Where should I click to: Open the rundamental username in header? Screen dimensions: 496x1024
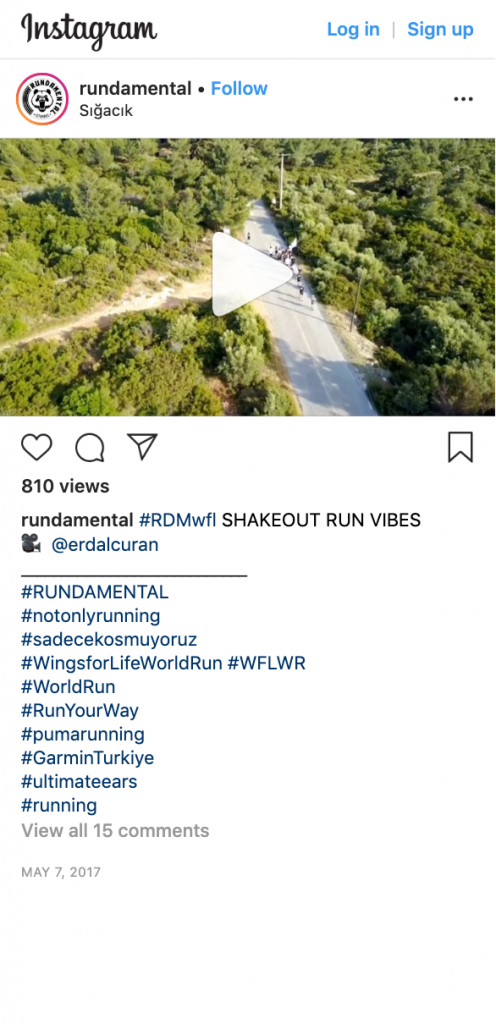click(136, 88)
